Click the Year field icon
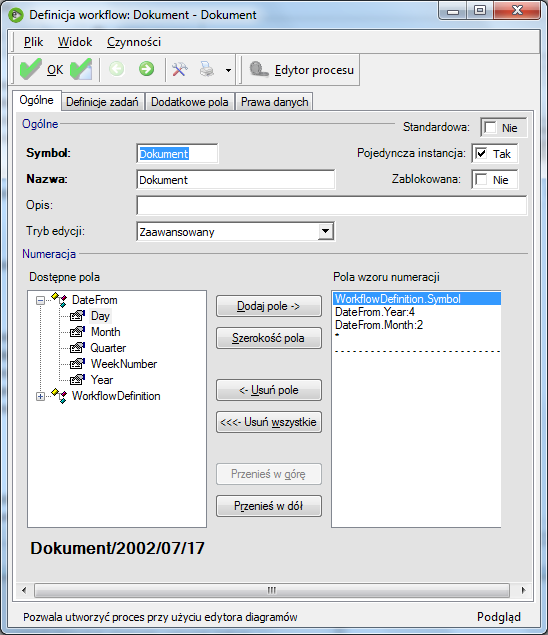The image size is (548, 635). [x=77, y=380]
